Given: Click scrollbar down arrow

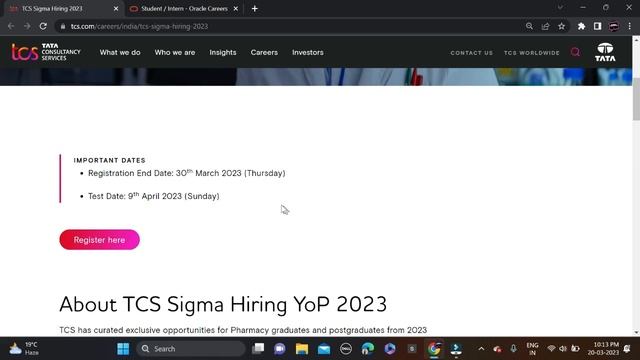Looking at the screenshot, I should (x=636, y=333).
